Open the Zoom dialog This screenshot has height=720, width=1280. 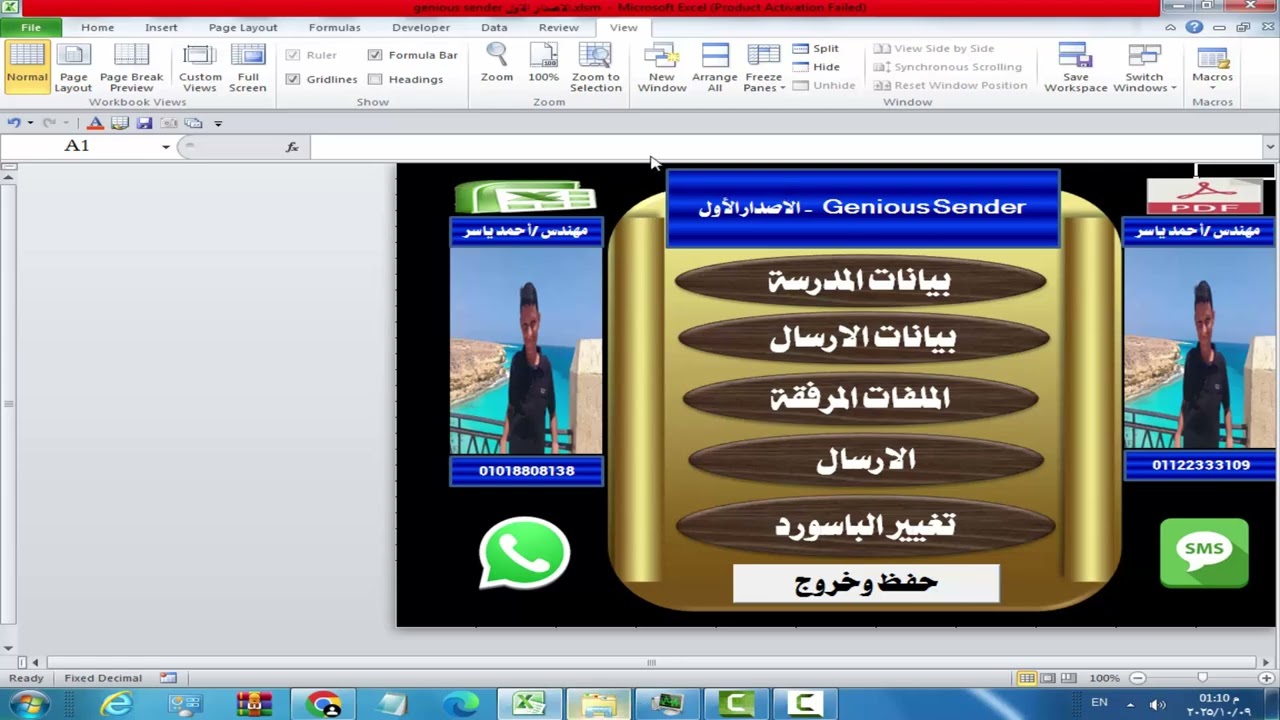point(497,62)
